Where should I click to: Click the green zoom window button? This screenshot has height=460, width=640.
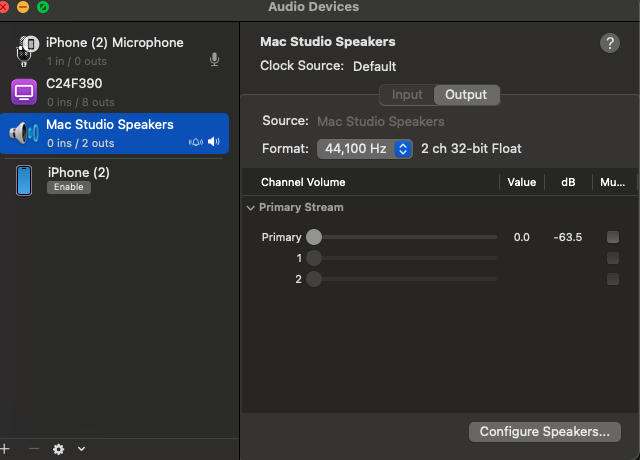(43, 7)
